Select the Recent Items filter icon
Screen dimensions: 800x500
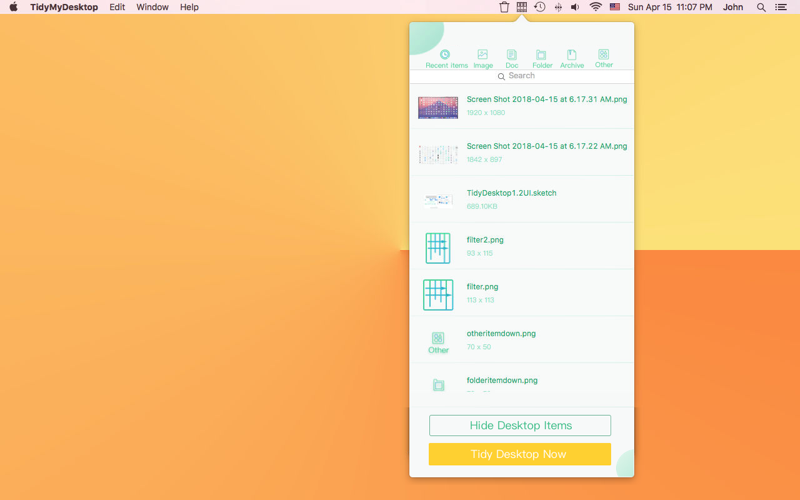click(445, 54)
